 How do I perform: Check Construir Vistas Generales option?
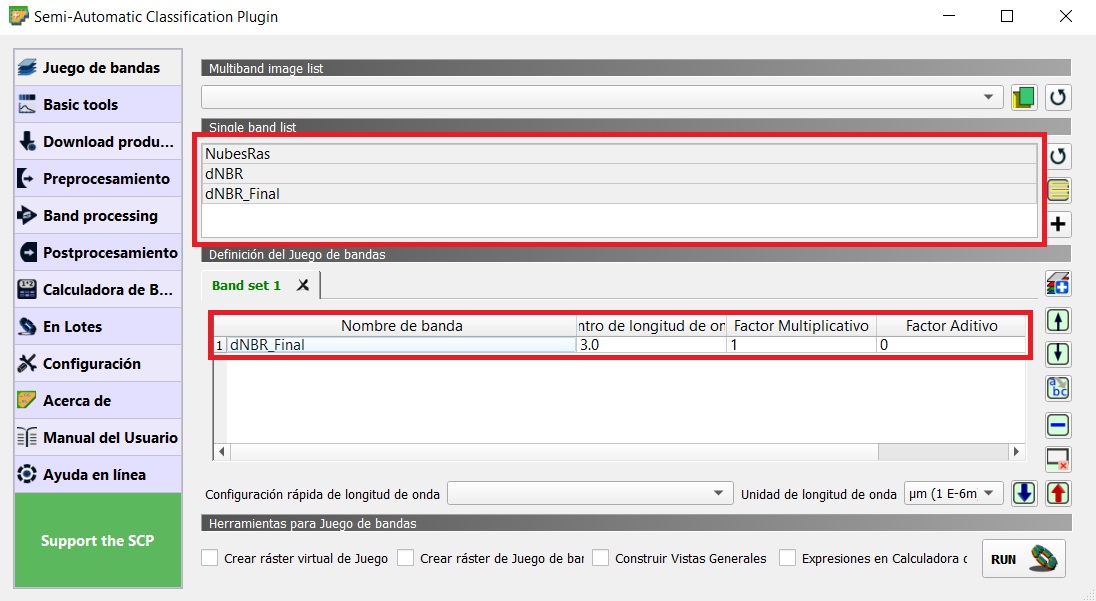click(601, 558)
